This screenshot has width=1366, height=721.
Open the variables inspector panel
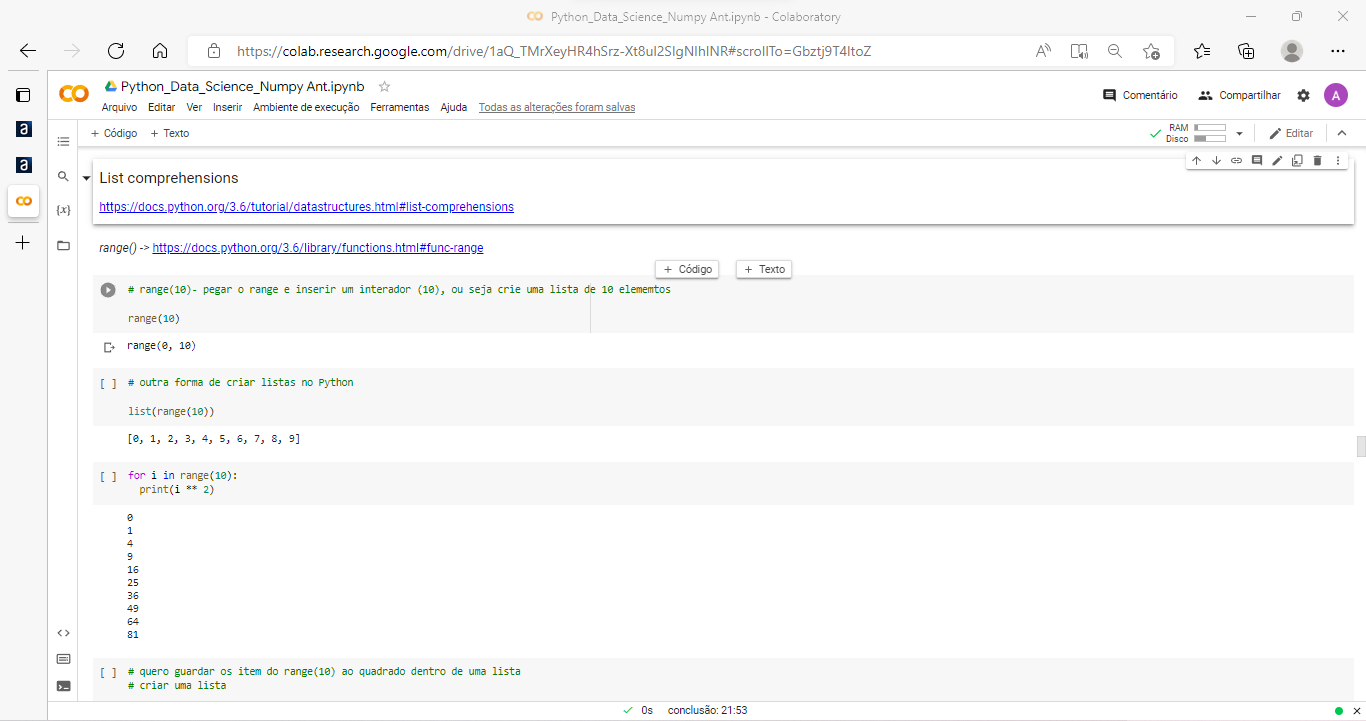pos(64,210)
